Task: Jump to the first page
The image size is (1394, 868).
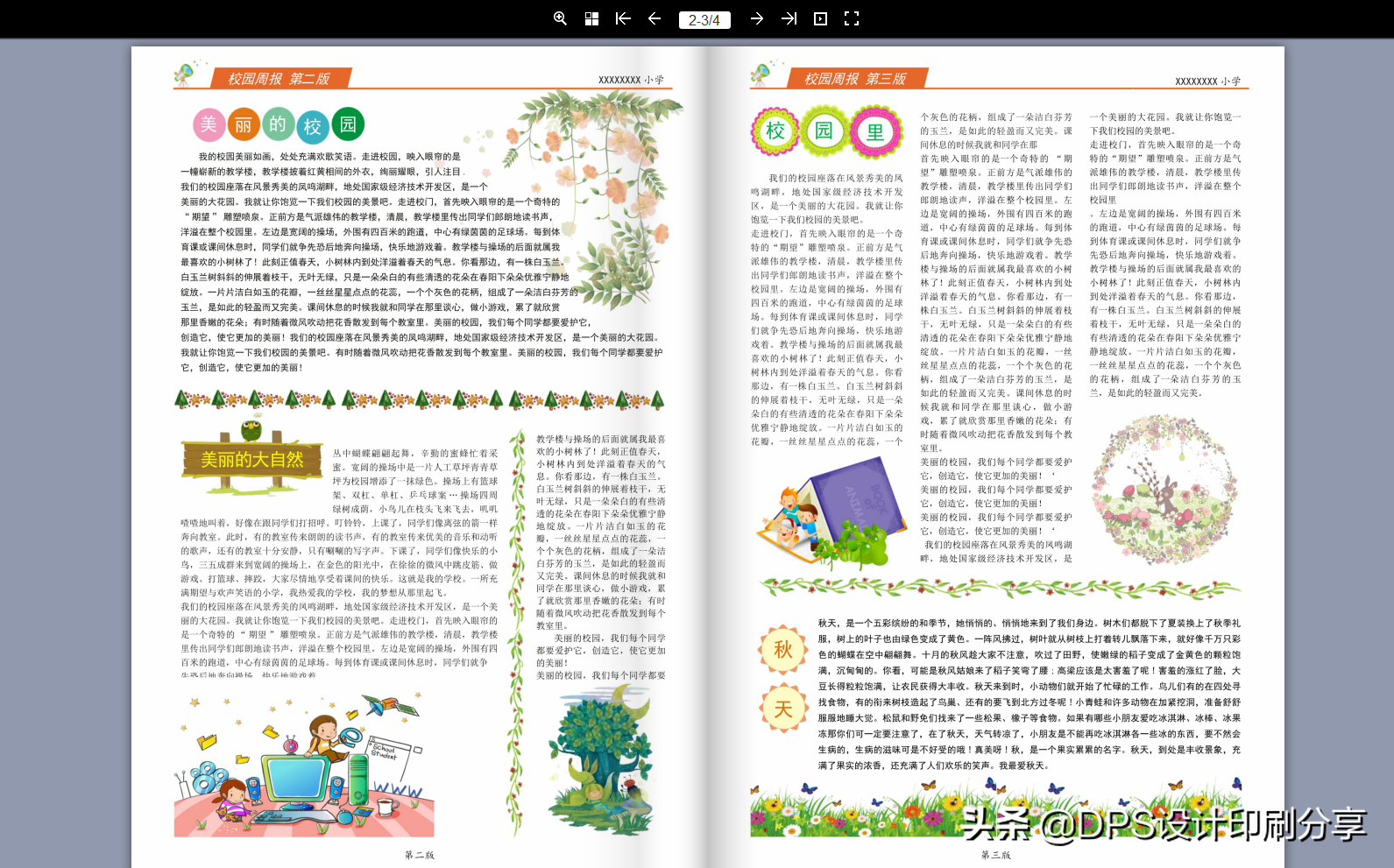Action: [x=623, y=18]
